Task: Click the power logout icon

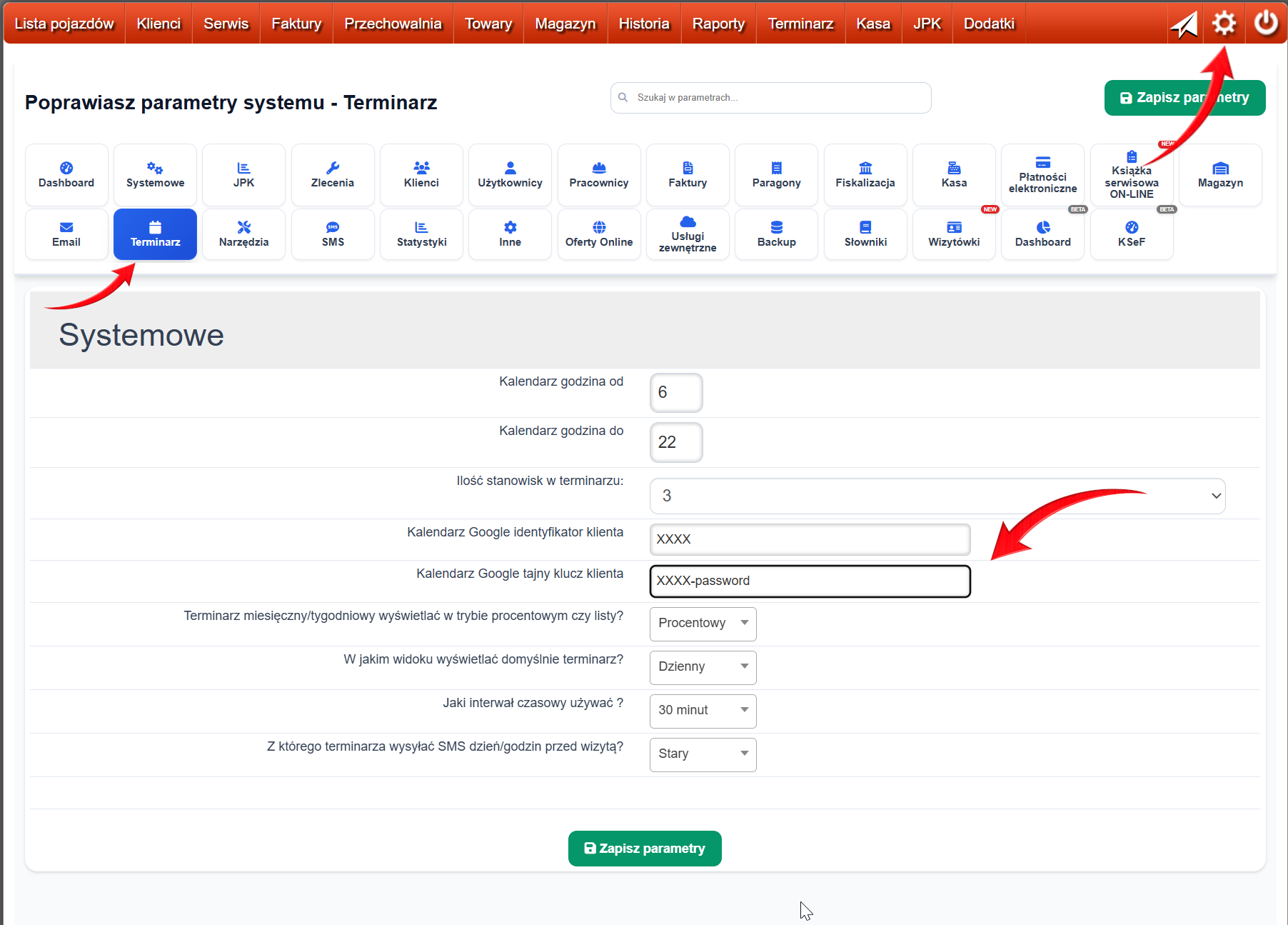Action: (1266, 24)
